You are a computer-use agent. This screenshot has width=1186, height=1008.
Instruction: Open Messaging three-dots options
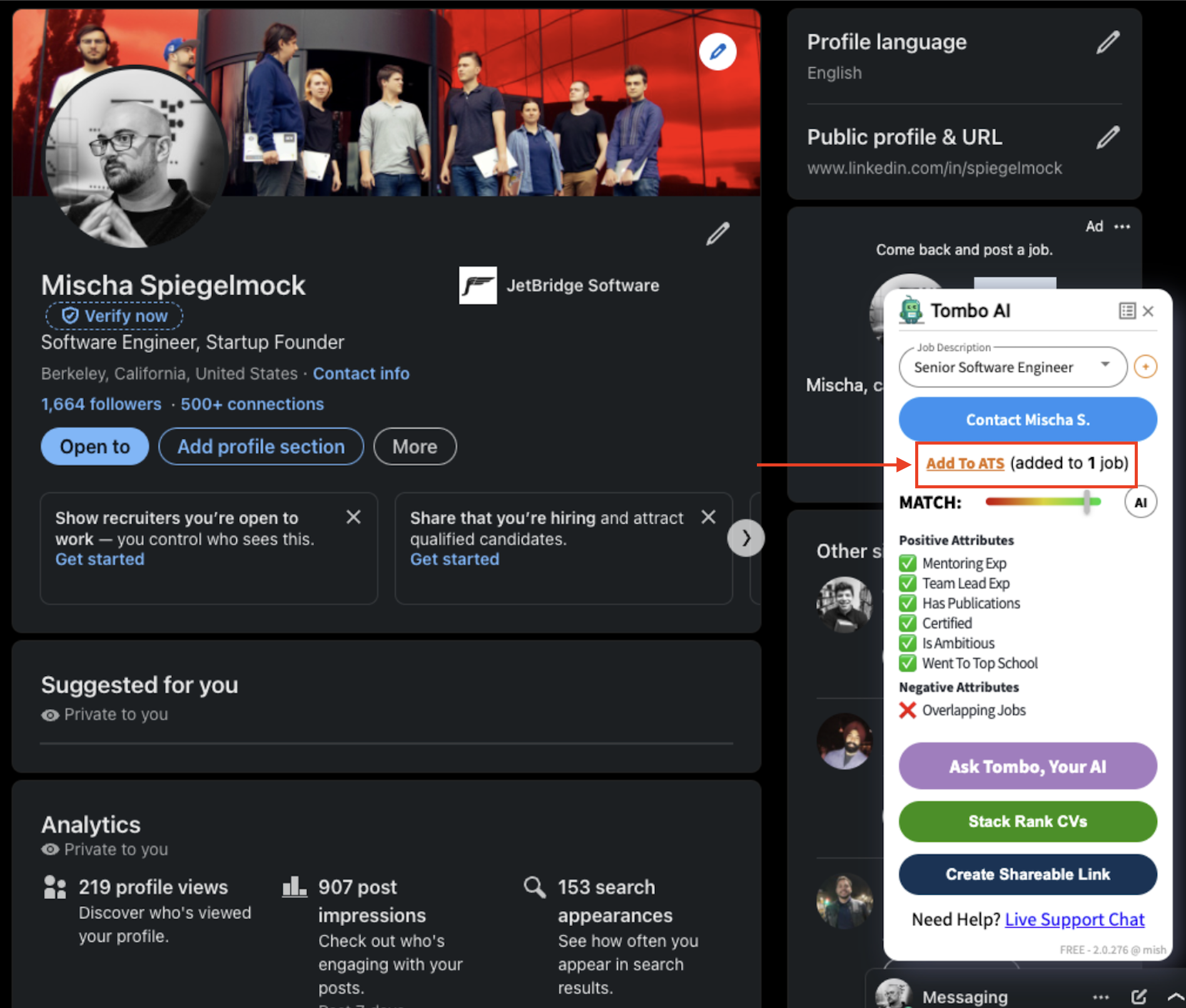[x=1101, y=997]
